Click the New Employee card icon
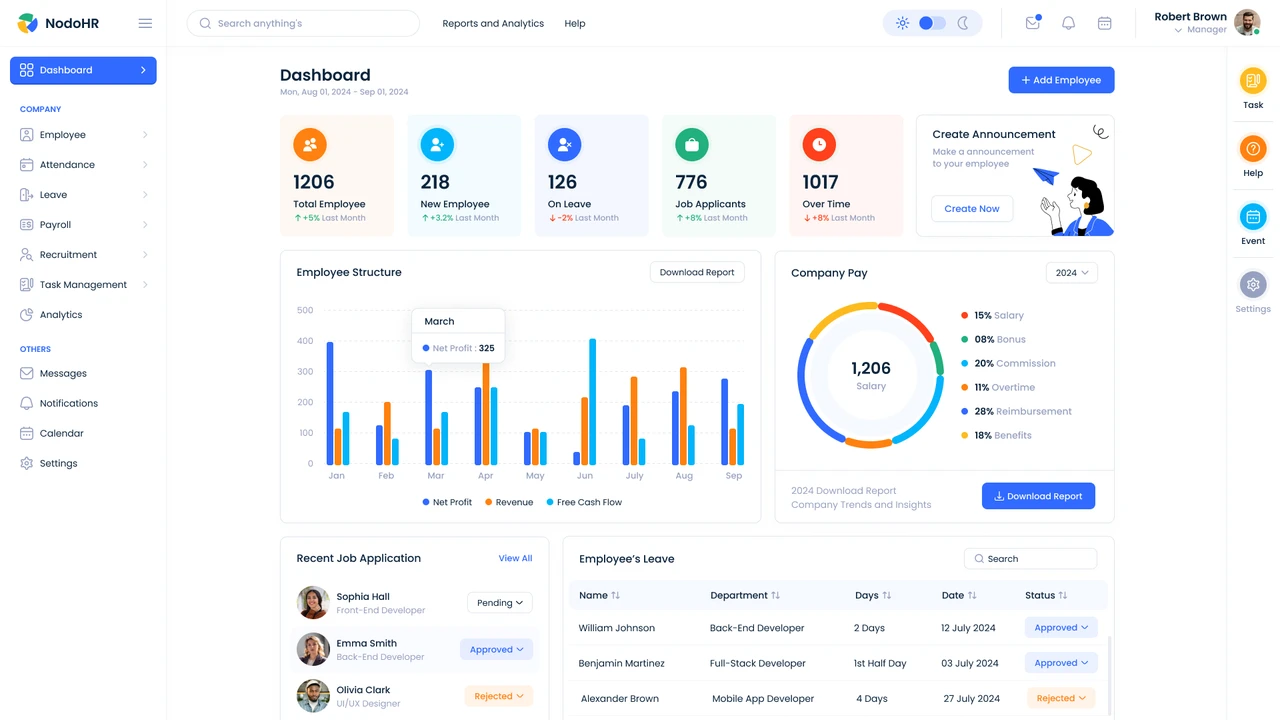 [x=437, y=145]
